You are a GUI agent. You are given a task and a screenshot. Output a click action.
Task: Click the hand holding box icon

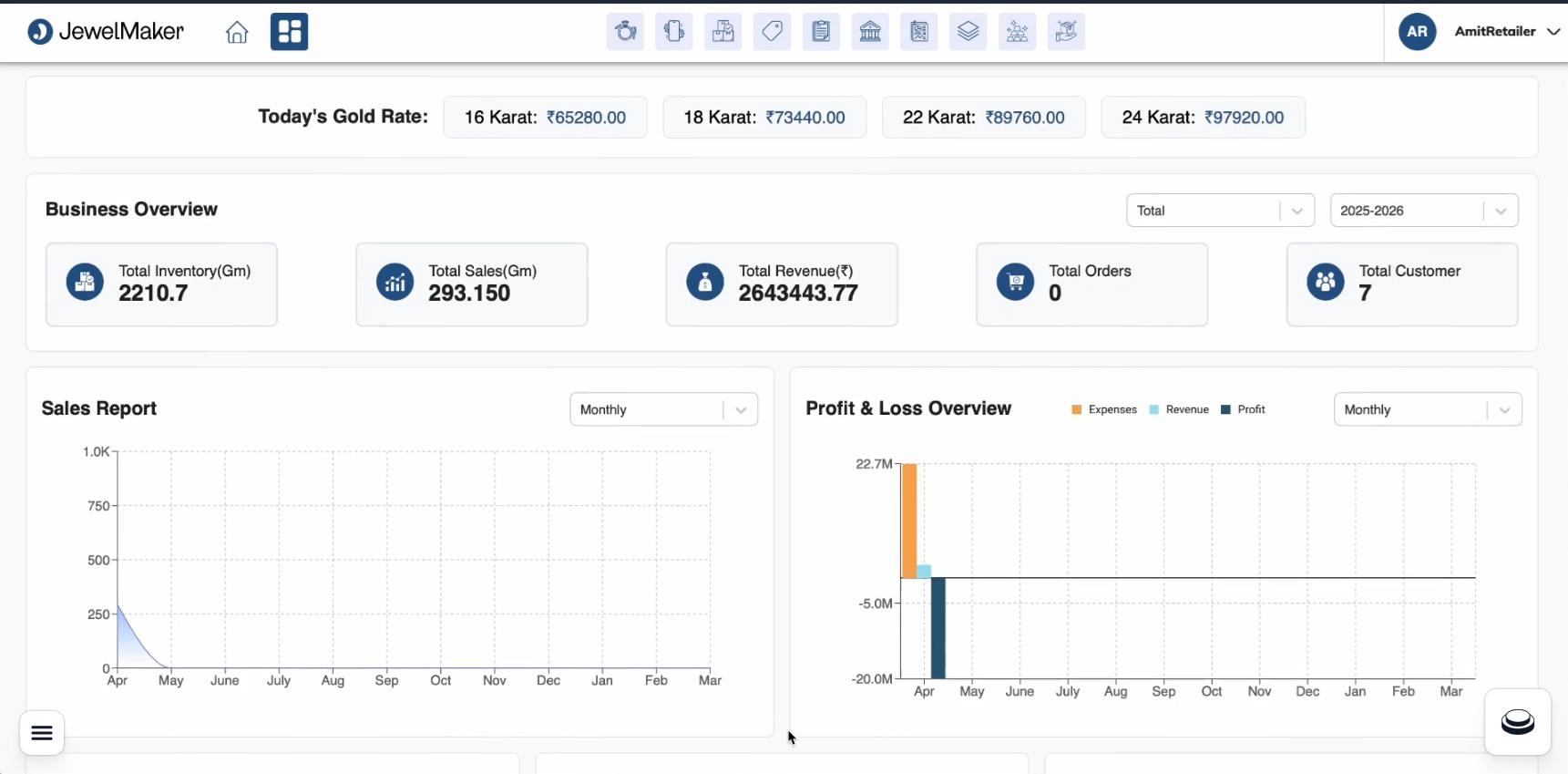point(1066,32)
